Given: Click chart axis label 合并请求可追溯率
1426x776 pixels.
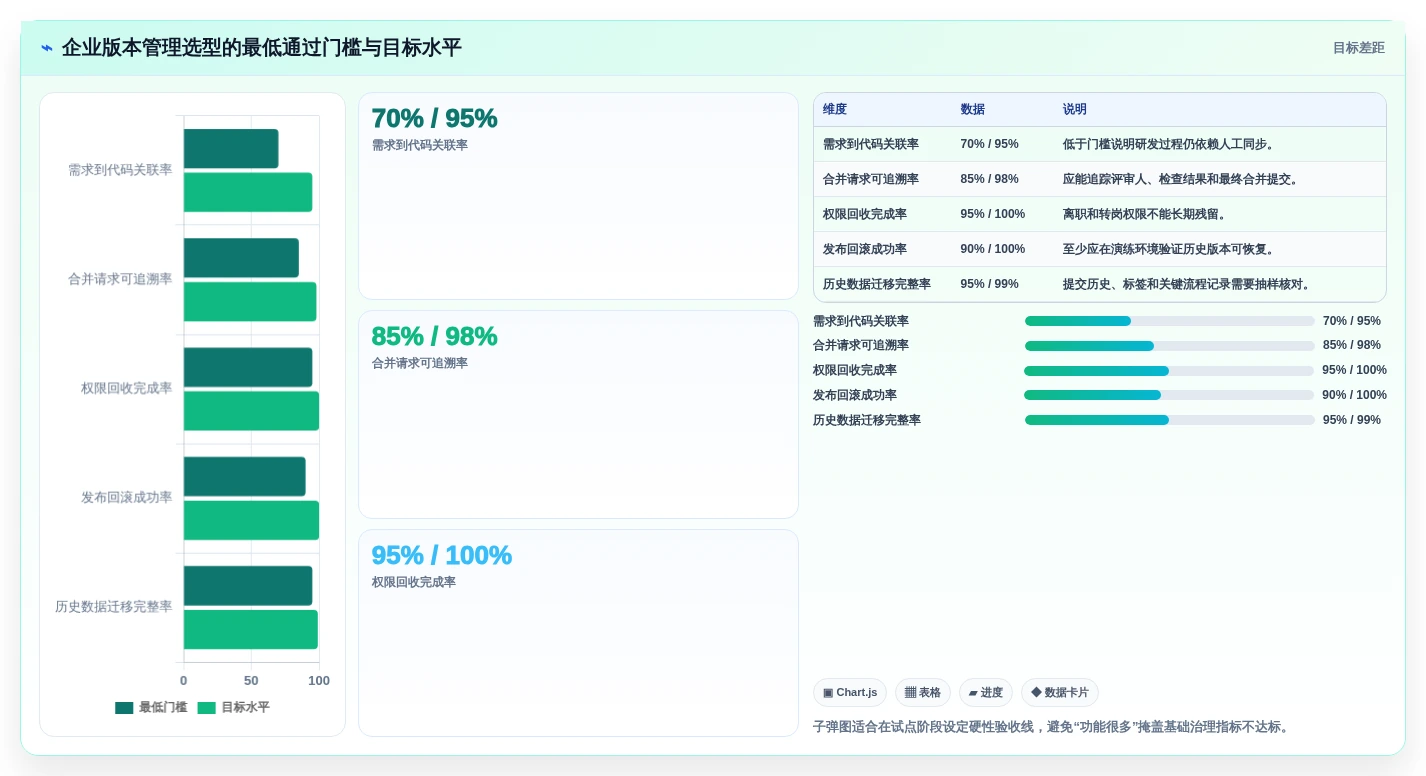Looking at the screenshot, I should tap(120, 279).
